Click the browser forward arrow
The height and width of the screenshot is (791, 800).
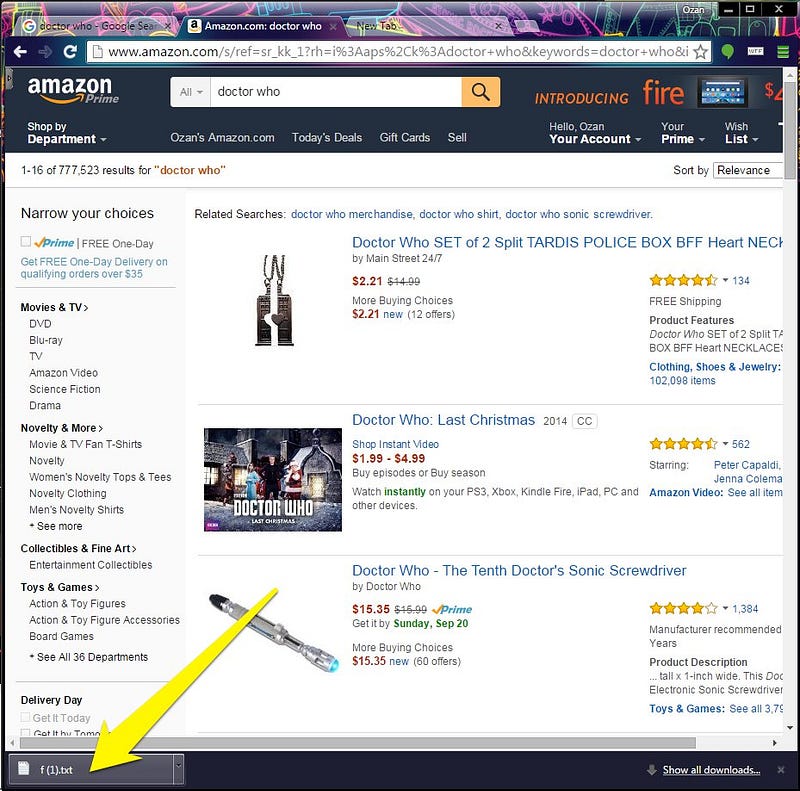[45, 52]
